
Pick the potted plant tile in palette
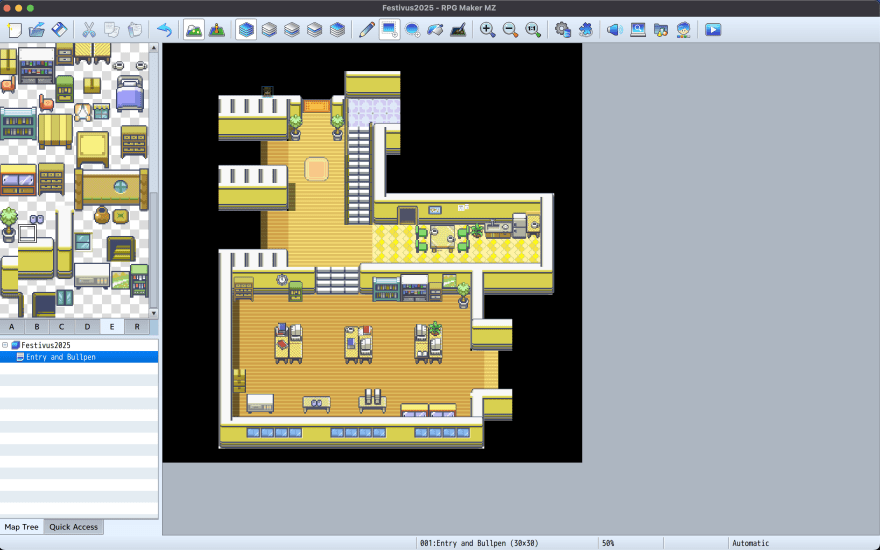pyautogui.click(x=8, y=224)
